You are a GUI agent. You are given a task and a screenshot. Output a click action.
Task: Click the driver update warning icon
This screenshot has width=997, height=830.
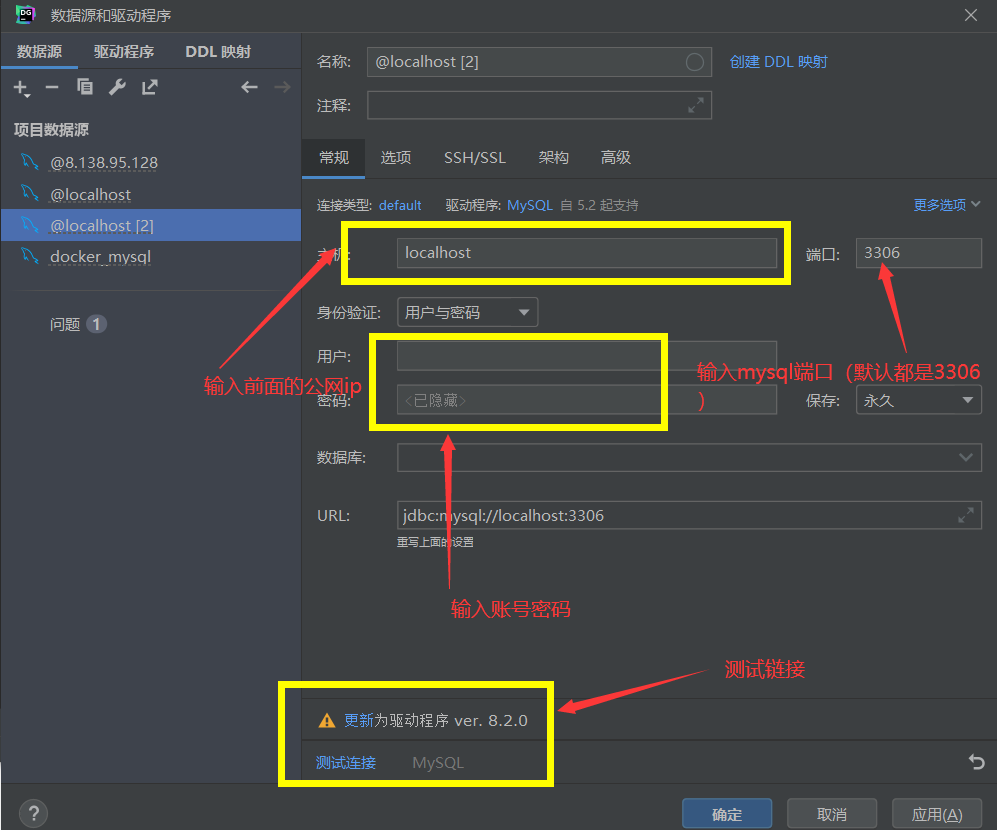[x=326, y=721]
